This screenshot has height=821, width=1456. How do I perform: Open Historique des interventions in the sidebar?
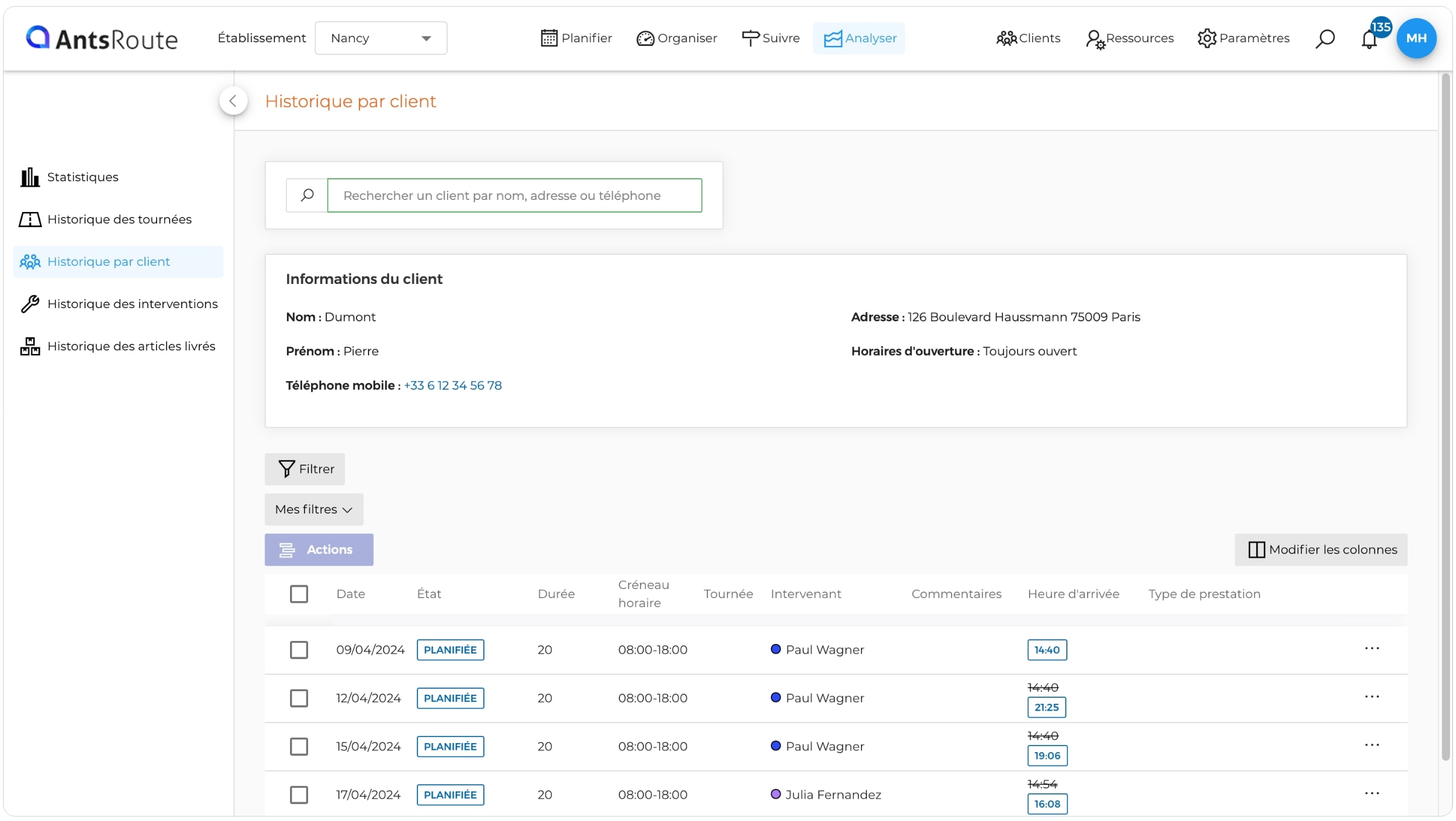pyautogui.click(x=118, y=304)
